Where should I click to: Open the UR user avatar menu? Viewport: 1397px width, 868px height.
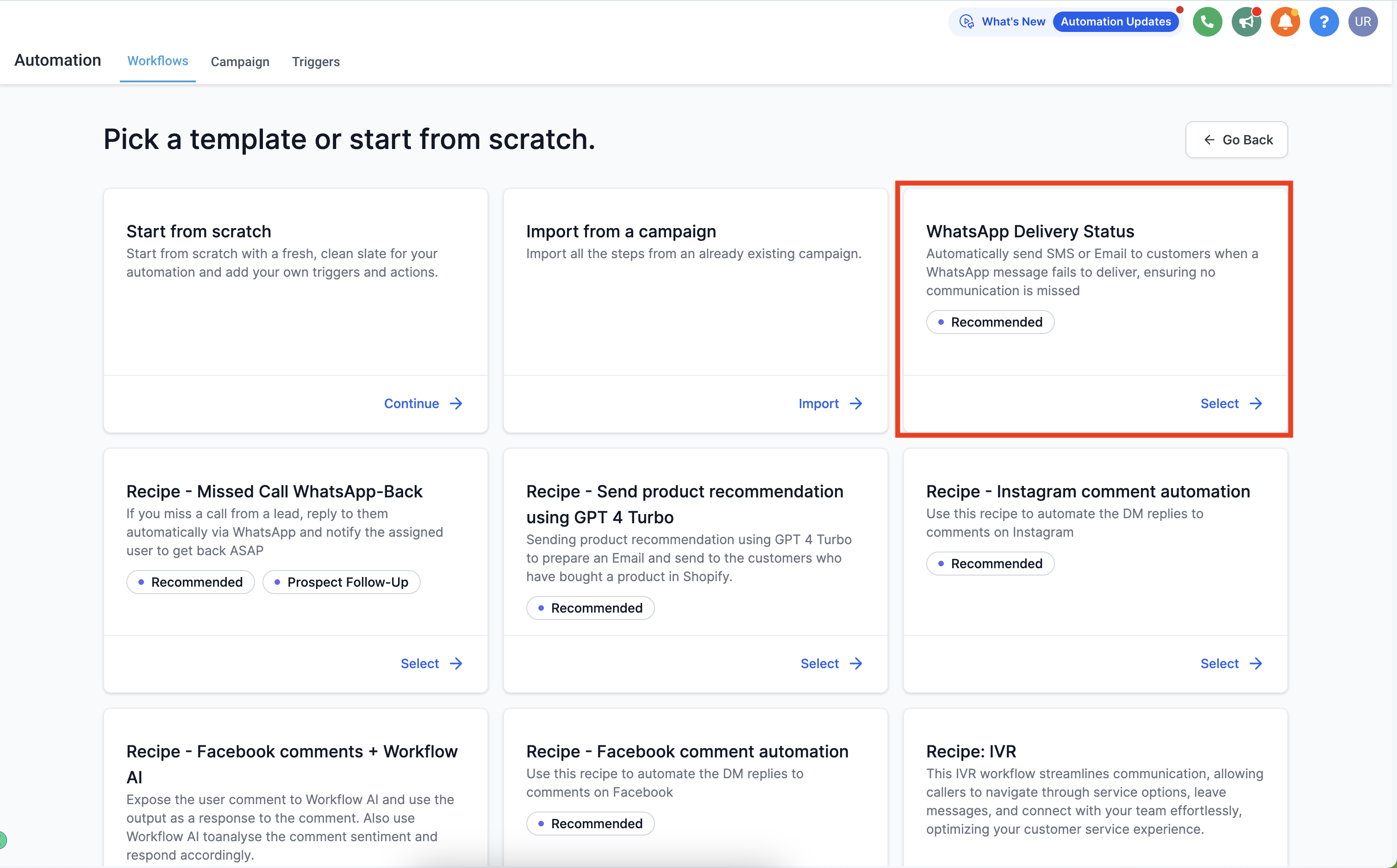click(x=1363, y=22)
